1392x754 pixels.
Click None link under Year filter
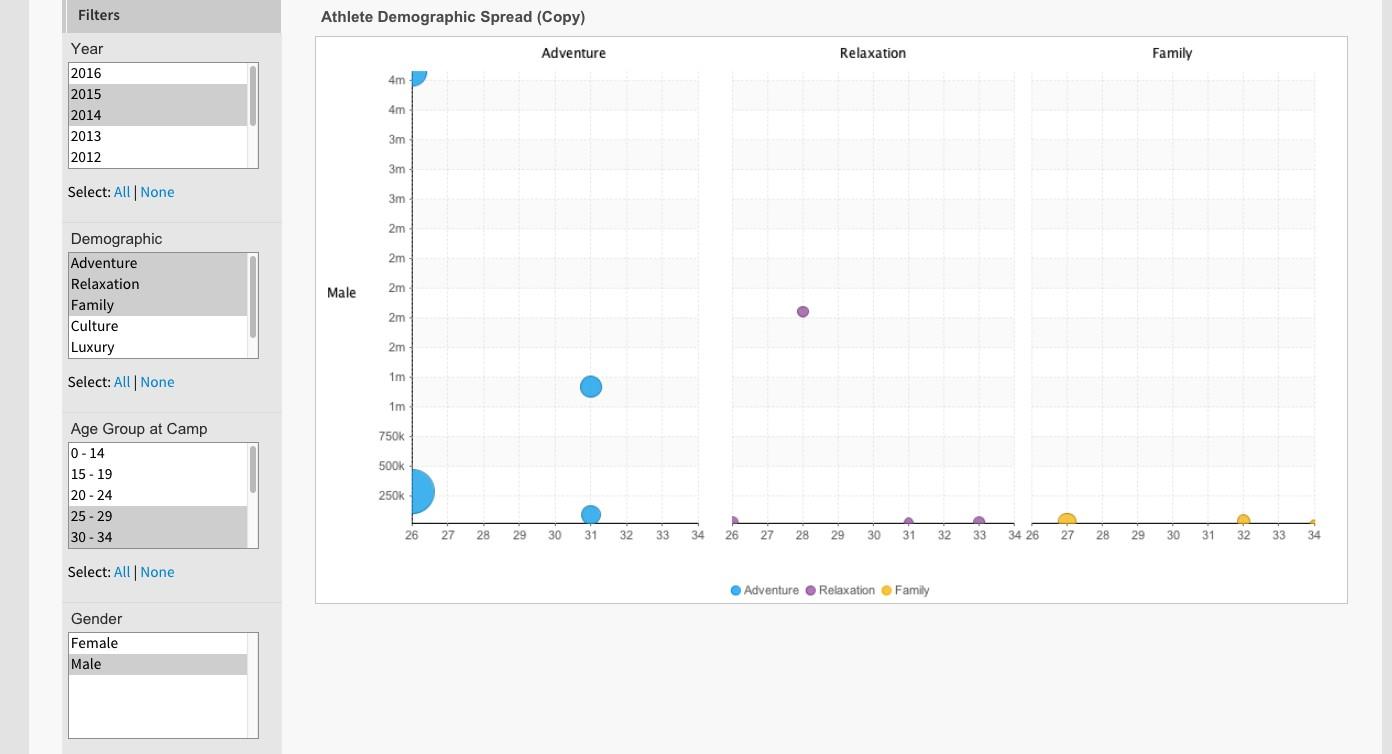157,192
